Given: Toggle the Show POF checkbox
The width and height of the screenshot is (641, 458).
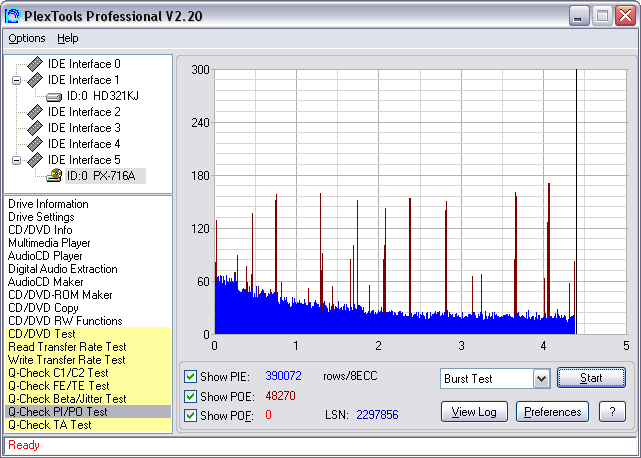Looking at the screenshot, I should click(x=190, y=415).
